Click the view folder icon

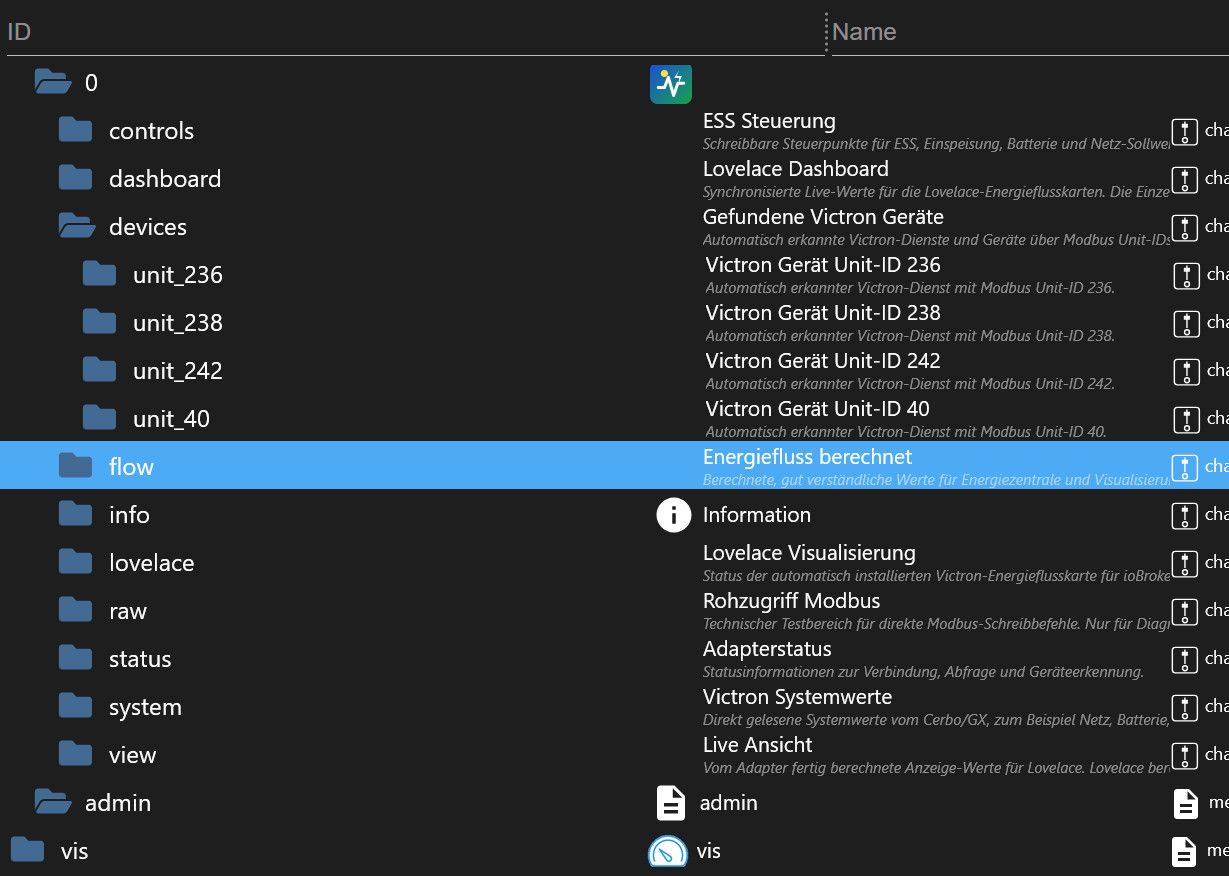click(x=75, y=754)
